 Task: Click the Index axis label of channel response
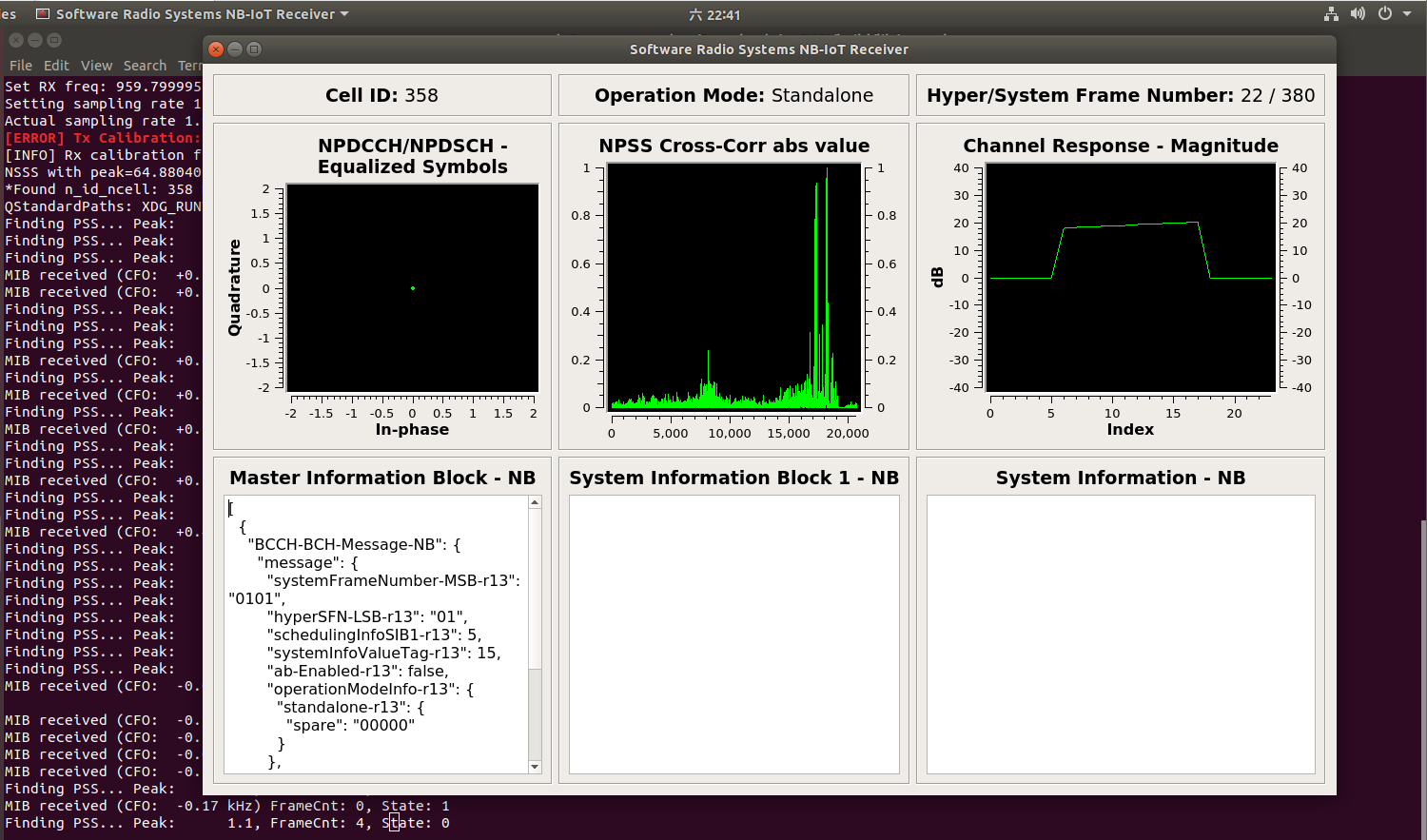[1130, 429]
